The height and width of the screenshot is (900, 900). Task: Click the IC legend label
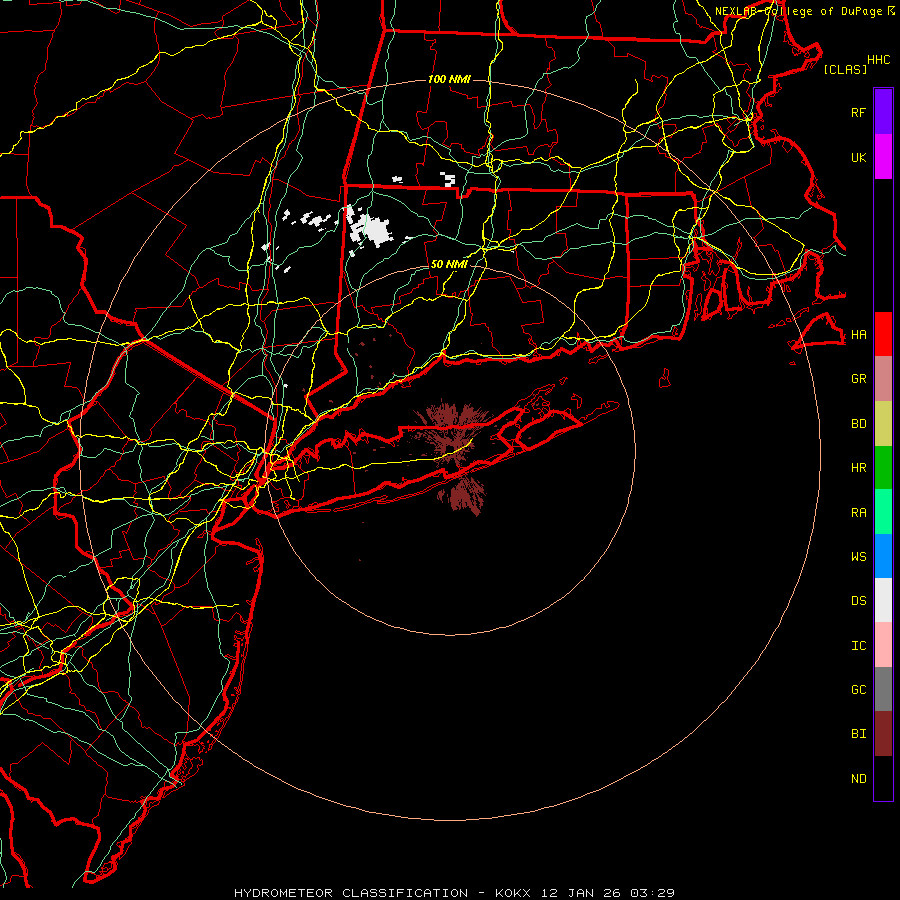(x=858, y=646)
